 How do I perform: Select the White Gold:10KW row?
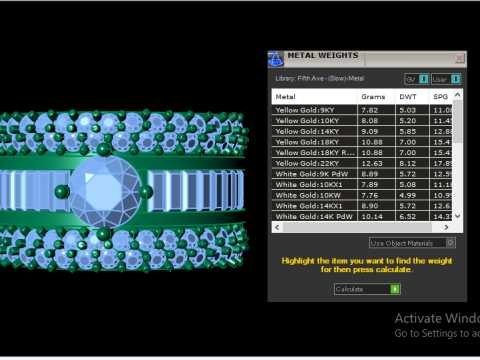[x=362, y=195]
